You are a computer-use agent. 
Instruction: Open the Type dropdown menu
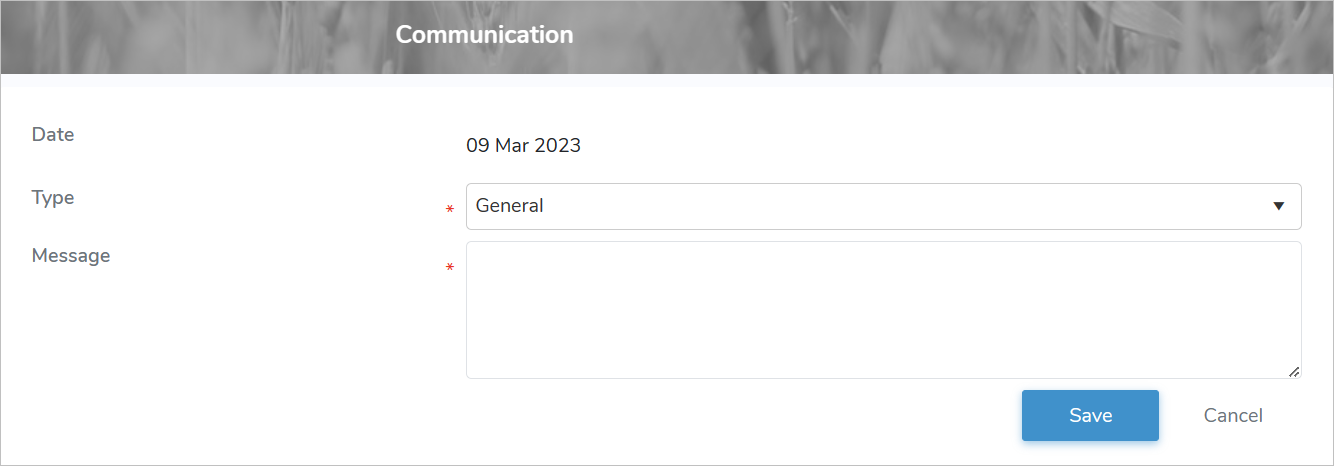tap(883, 206)
